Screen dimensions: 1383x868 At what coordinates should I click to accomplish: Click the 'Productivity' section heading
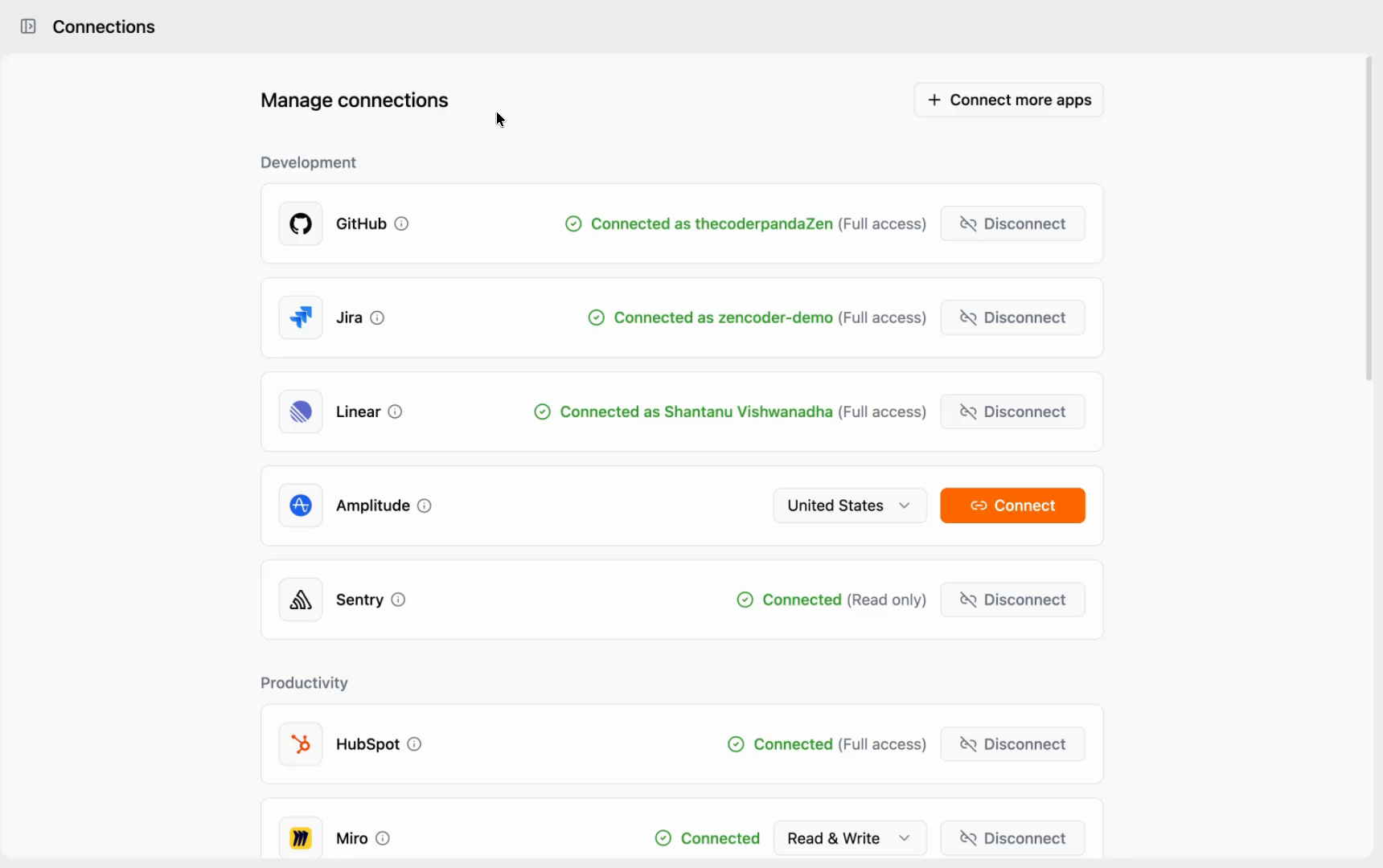click(x=304, y=683)
